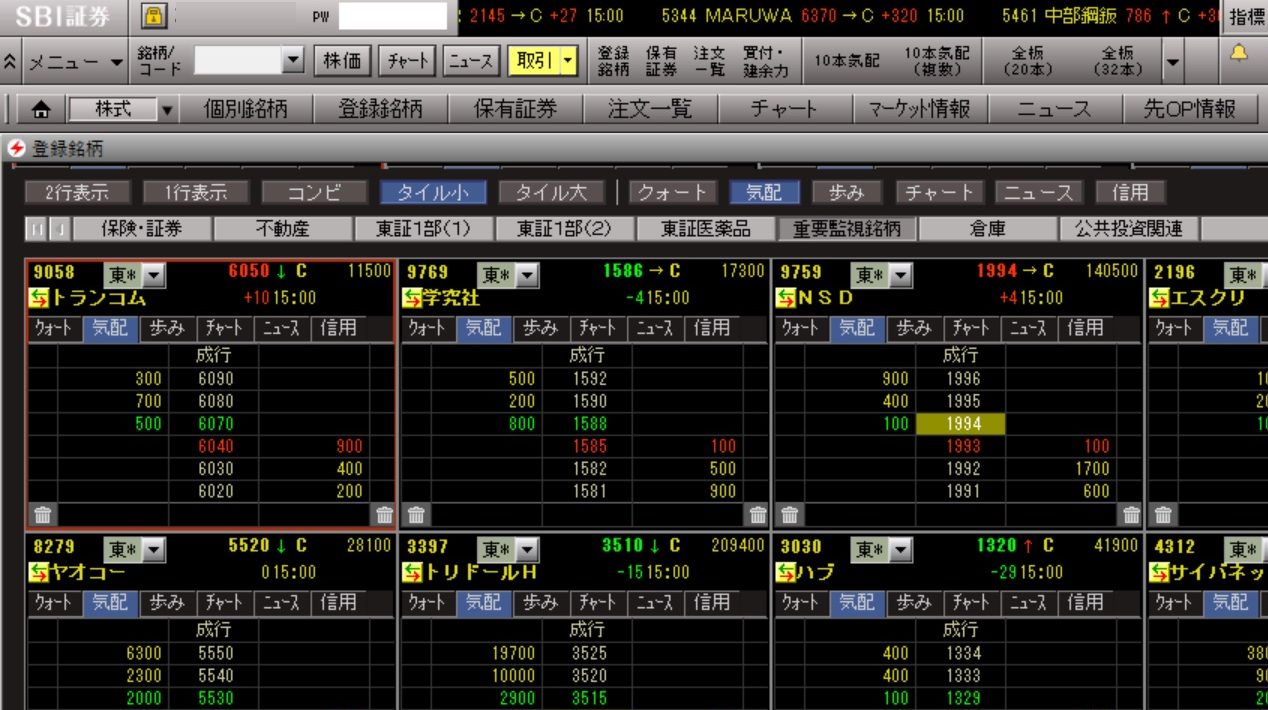Click the 買付・建余力 toolbar button
Image resolution: width=1268 pixels, height=710 pixels.
pyautogui.click(x=765, y=61)
